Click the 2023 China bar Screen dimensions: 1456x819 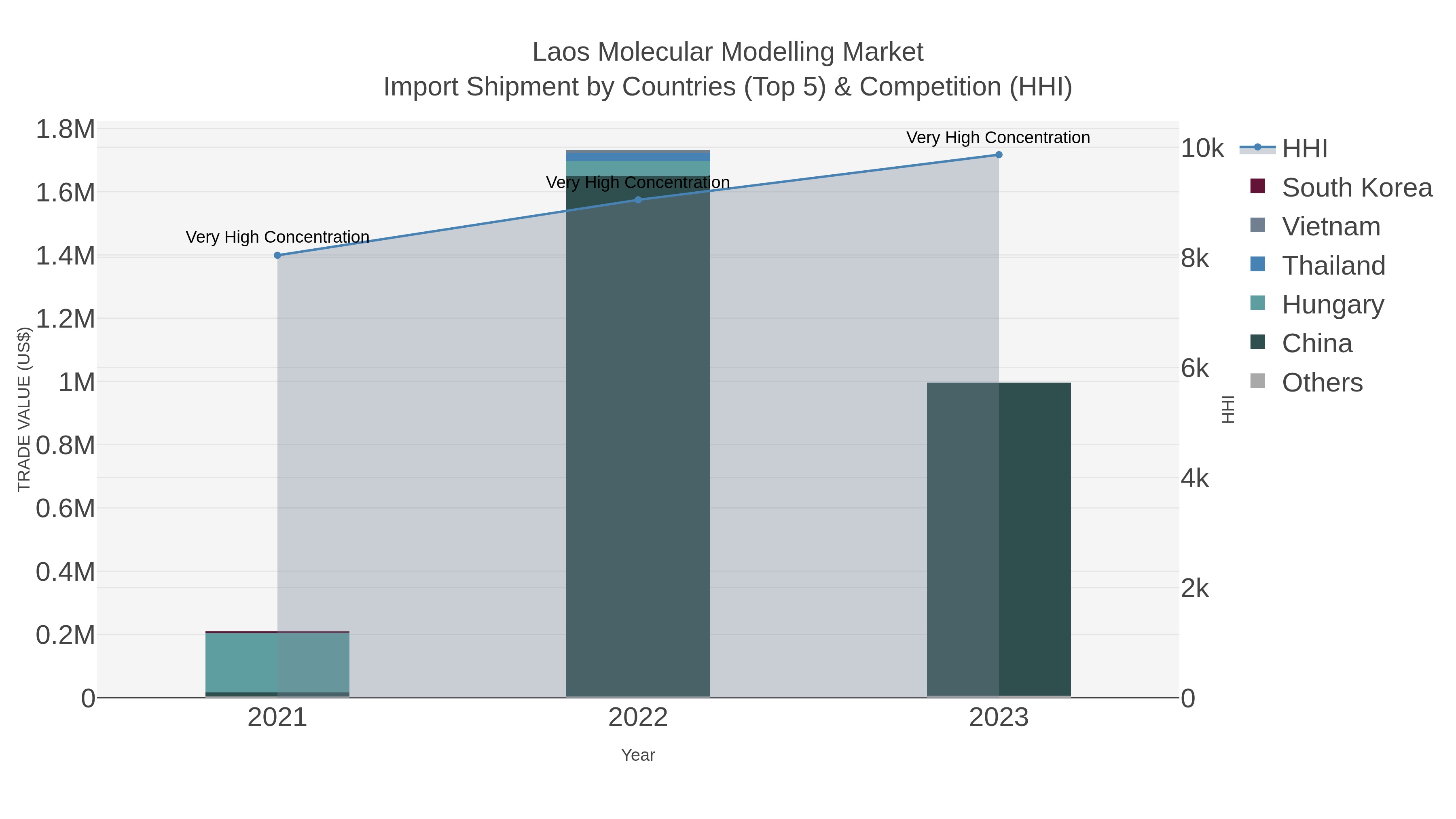pyautogui.click(x=999, y=539)
